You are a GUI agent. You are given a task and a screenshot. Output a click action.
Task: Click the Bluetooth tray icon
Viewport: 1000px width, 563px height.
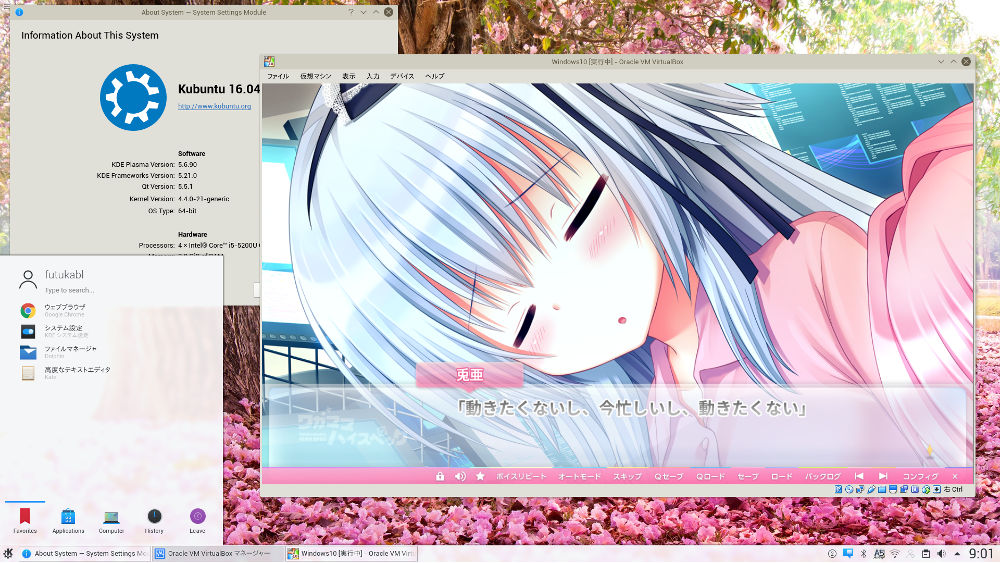coord(864,553)
